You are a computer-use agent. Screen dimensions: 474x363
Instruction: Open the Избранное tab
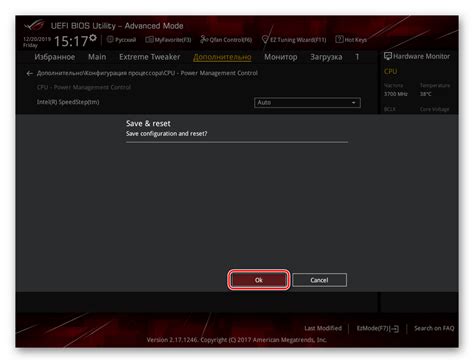55,57
